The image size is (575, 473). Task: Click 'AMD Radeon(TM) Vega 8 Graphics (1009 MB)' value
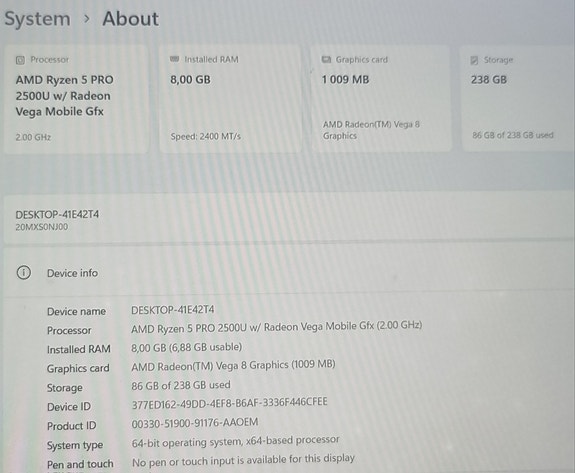pos(233,366)
